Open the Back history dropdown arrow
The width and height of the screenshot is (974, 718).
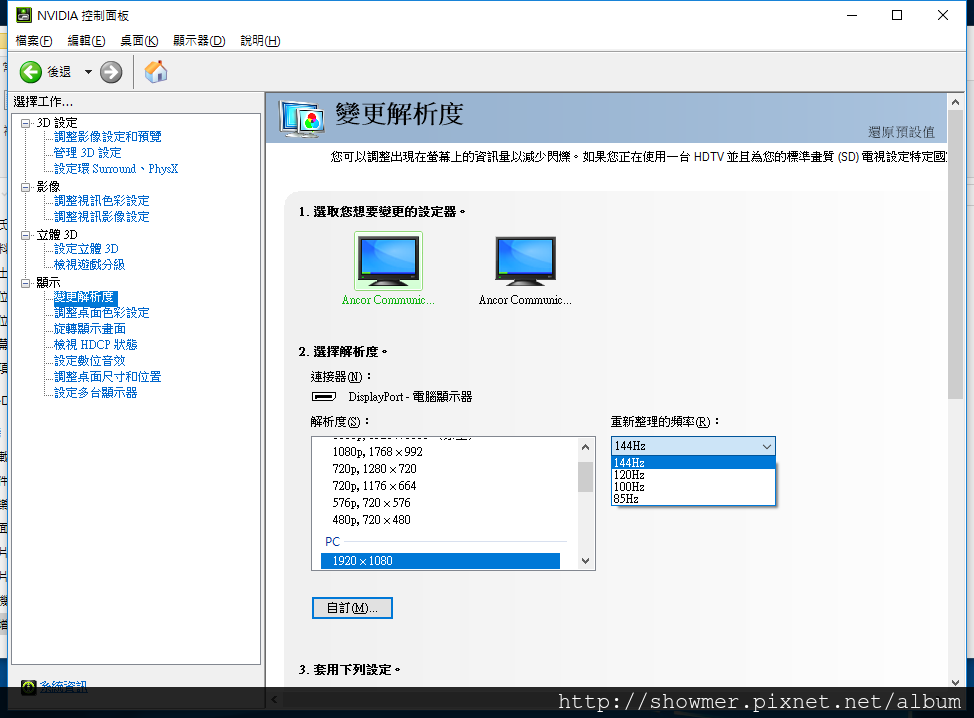pos(88,72)
